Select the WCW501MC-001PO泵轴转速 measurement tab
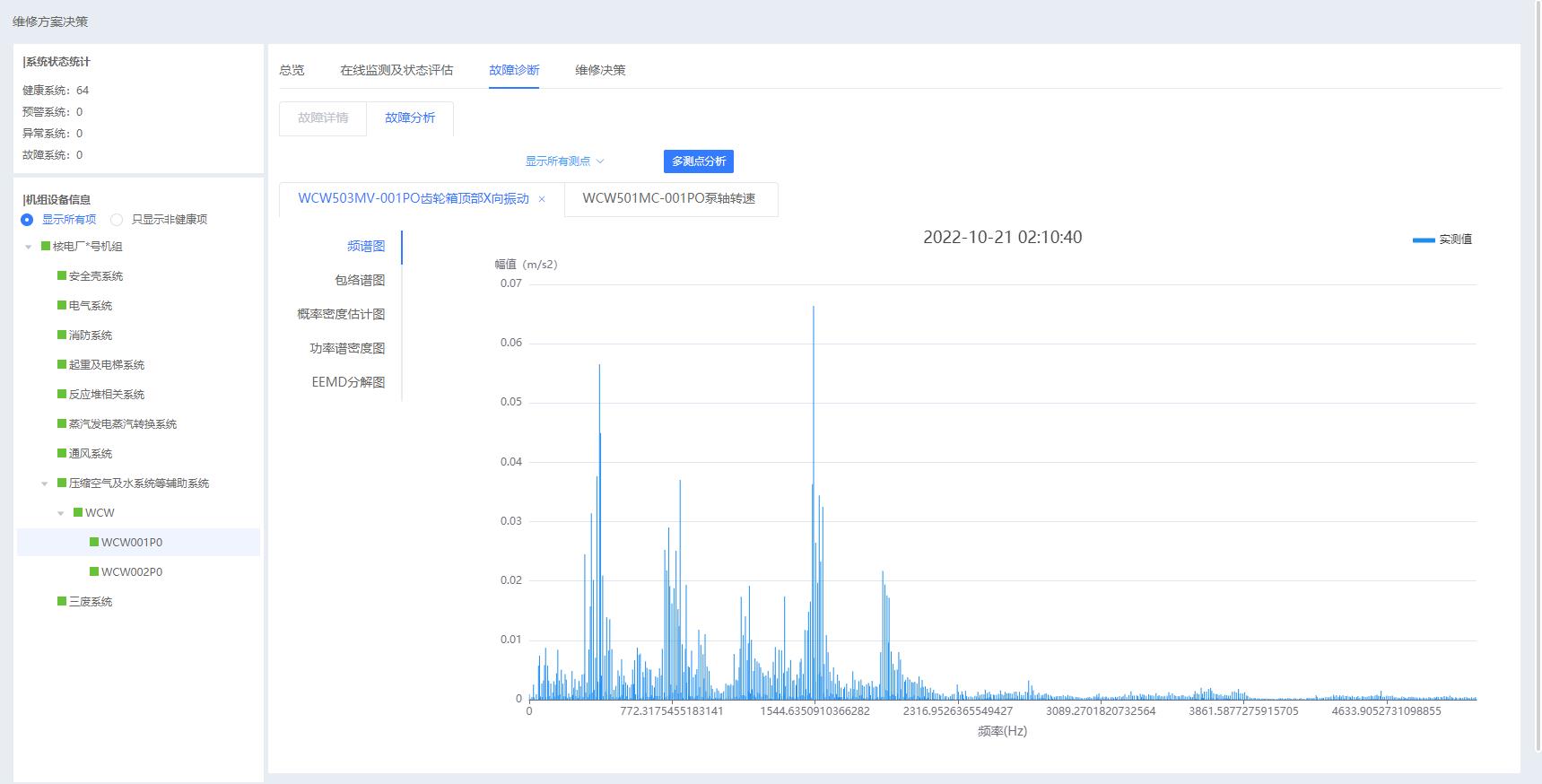The image size is (1542, 784). (x=669, y=199)
